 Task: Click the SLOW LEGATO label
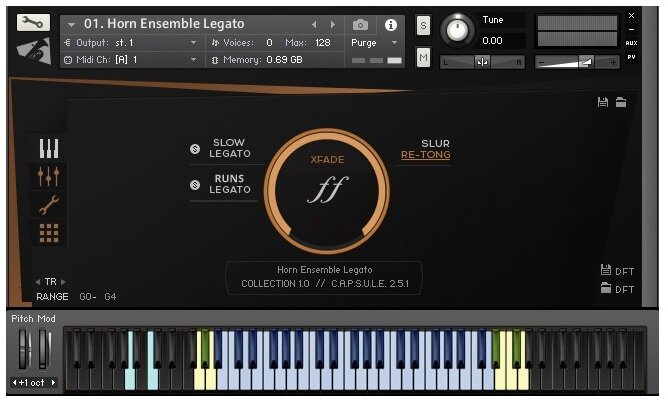coord(229,148)
